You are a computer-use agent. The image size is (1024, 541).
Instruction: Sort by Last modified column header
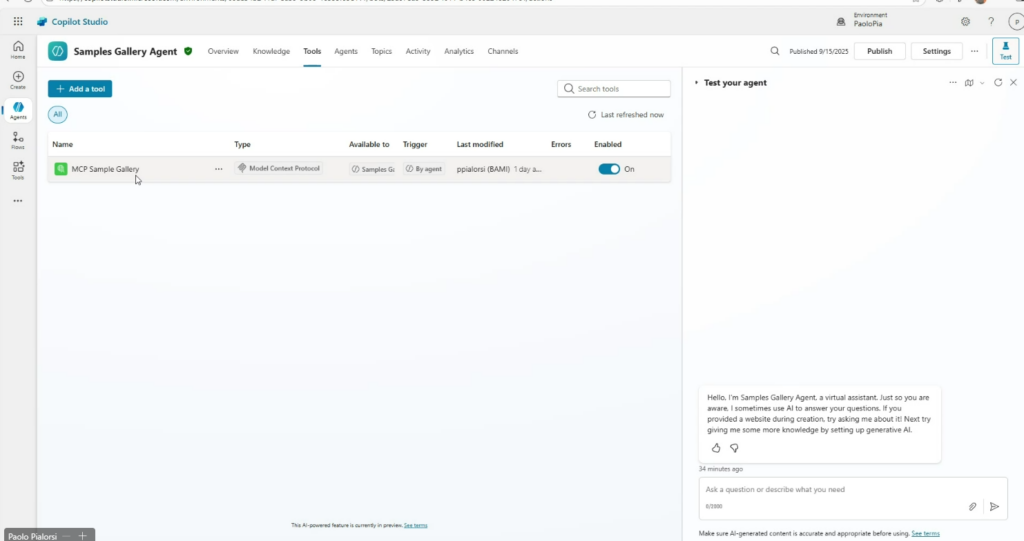(x=480, y=144)
